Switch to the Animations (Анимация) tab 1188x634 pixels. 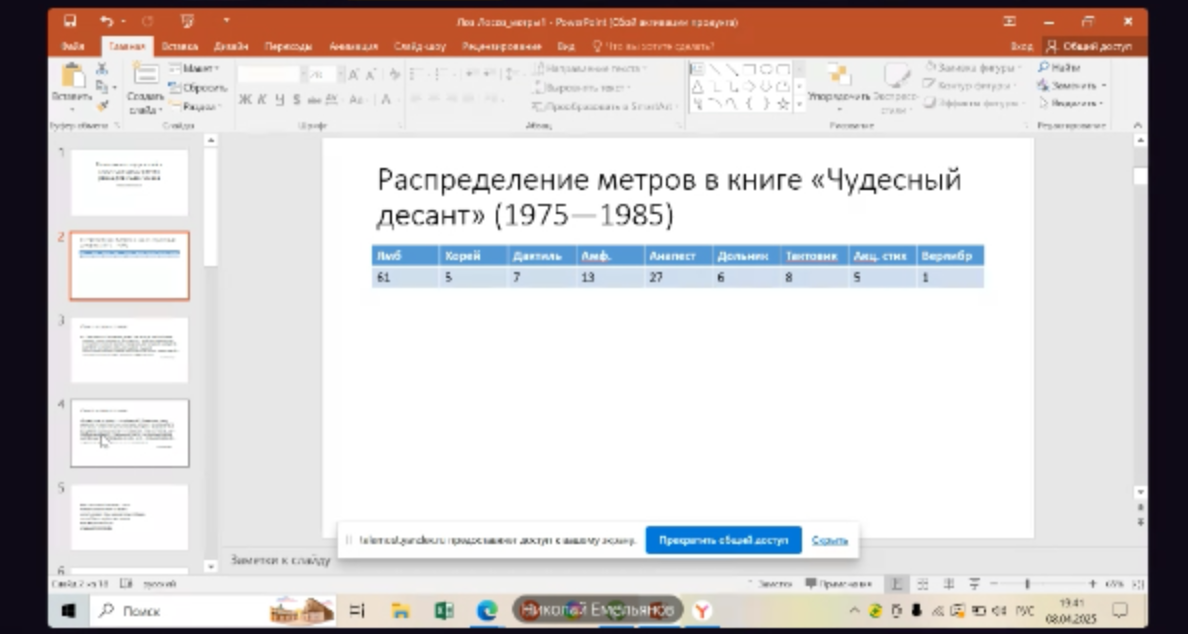pos(353,46)
